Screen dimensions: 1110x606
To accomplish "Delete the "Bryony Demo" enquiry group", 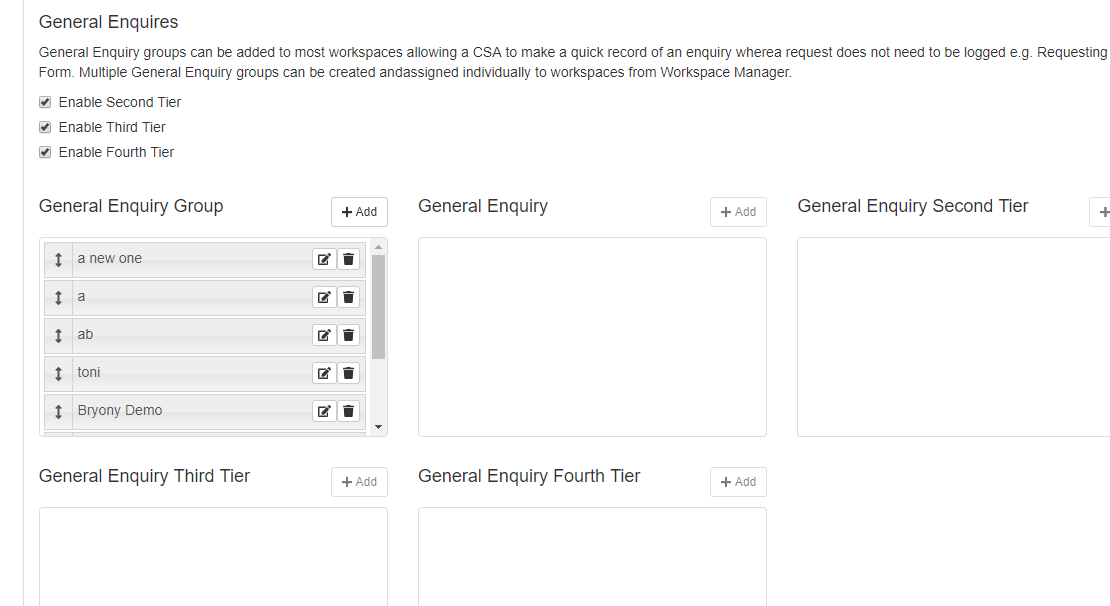I will click(x=348, y=410).
